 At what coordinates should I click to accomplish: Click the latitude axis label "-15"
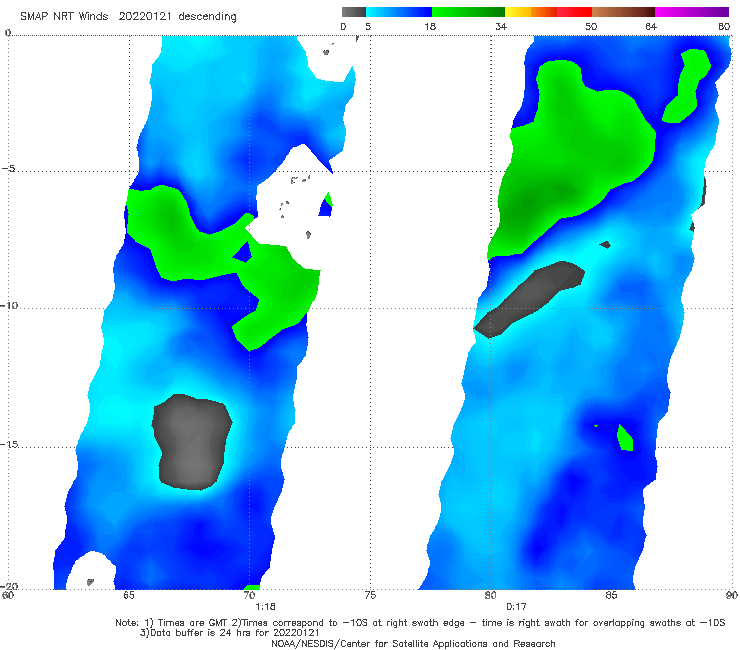8,444
